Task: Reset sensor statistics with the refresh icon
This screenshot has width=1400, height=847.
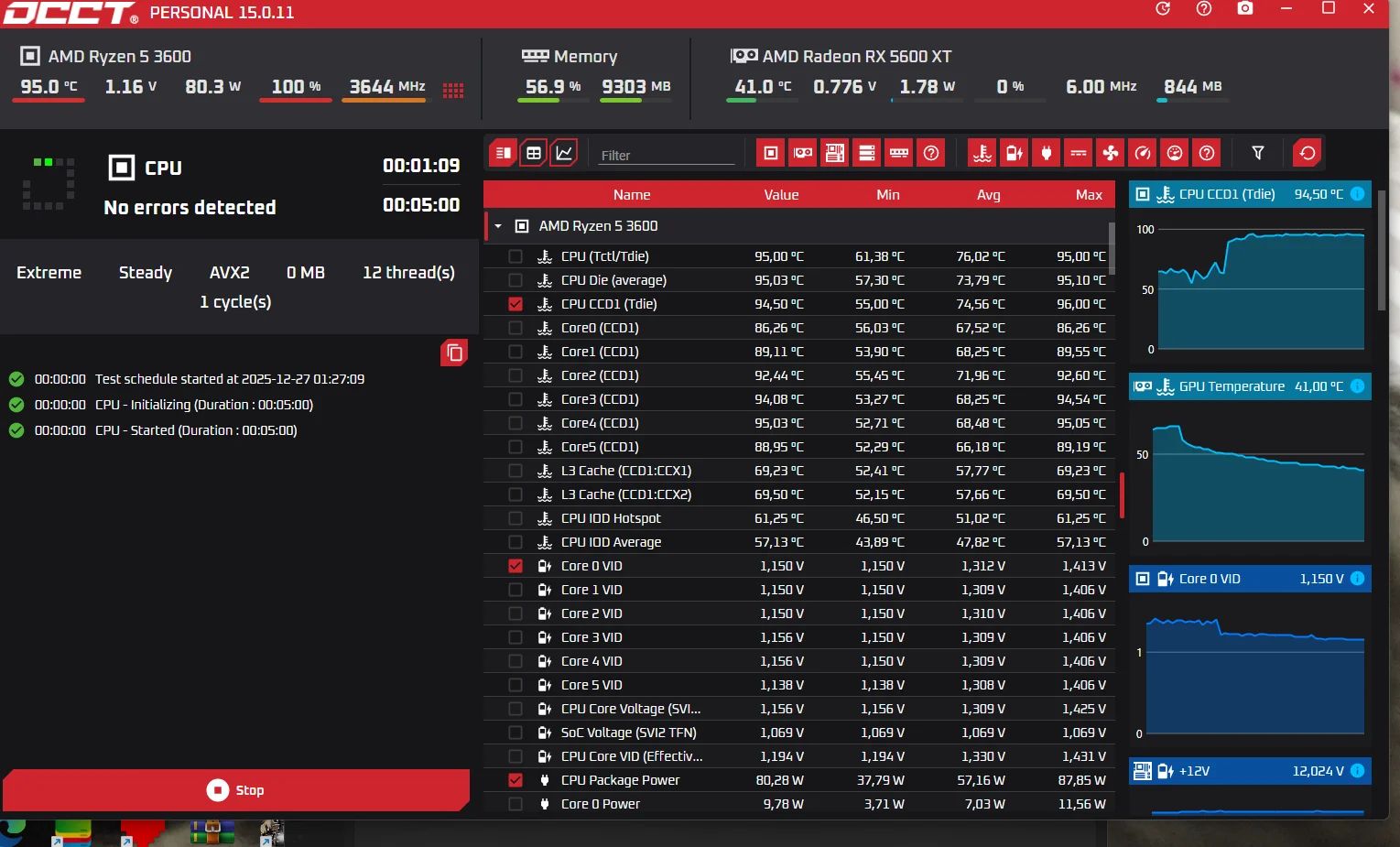Action: pyautogui.click(x=1308, y=153)
